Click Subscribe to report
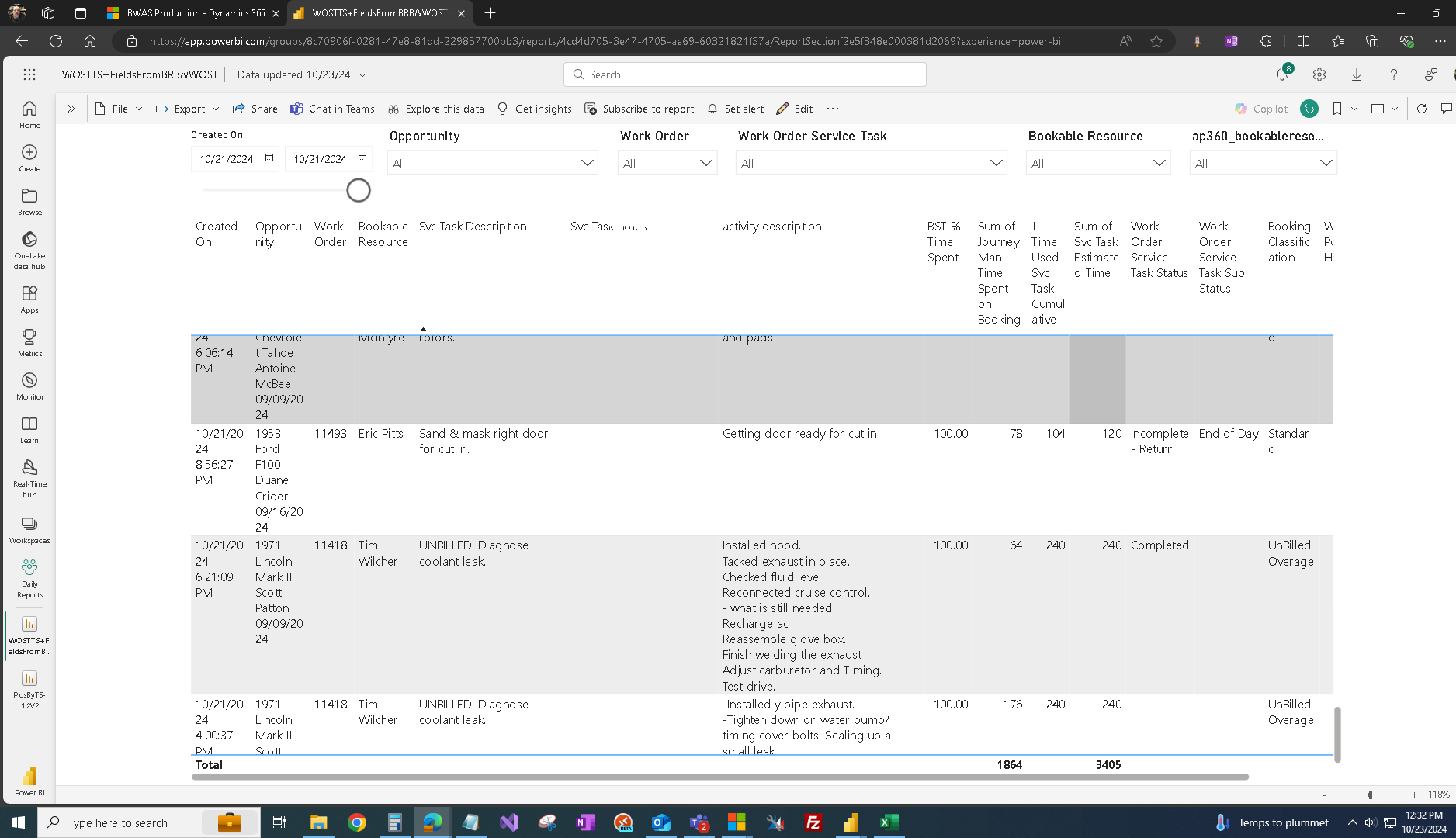The image size is (1456, 838). click(x=640, y=109)
